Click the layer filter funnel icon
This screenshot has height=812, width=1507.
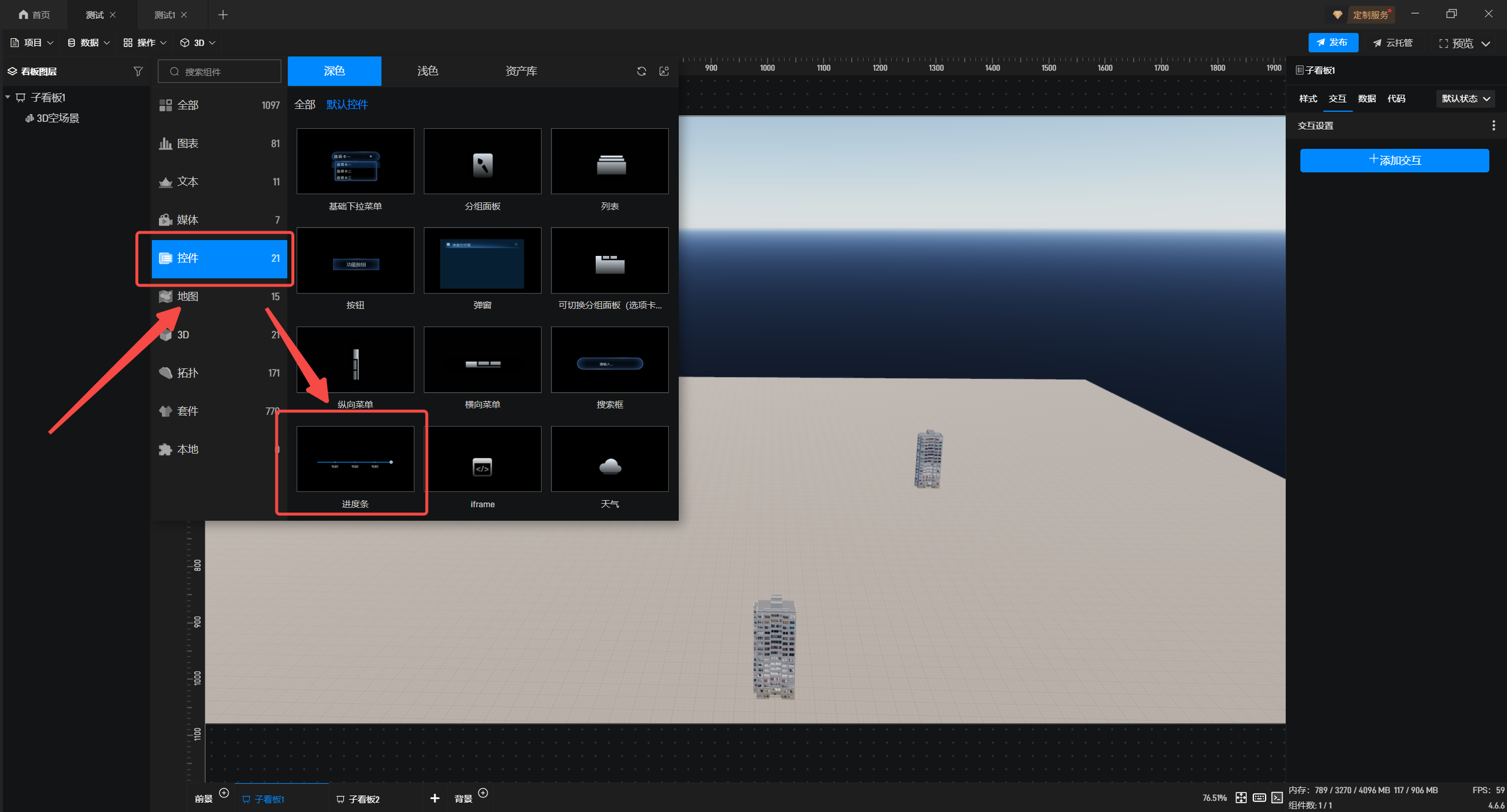(x=138, y=71)
